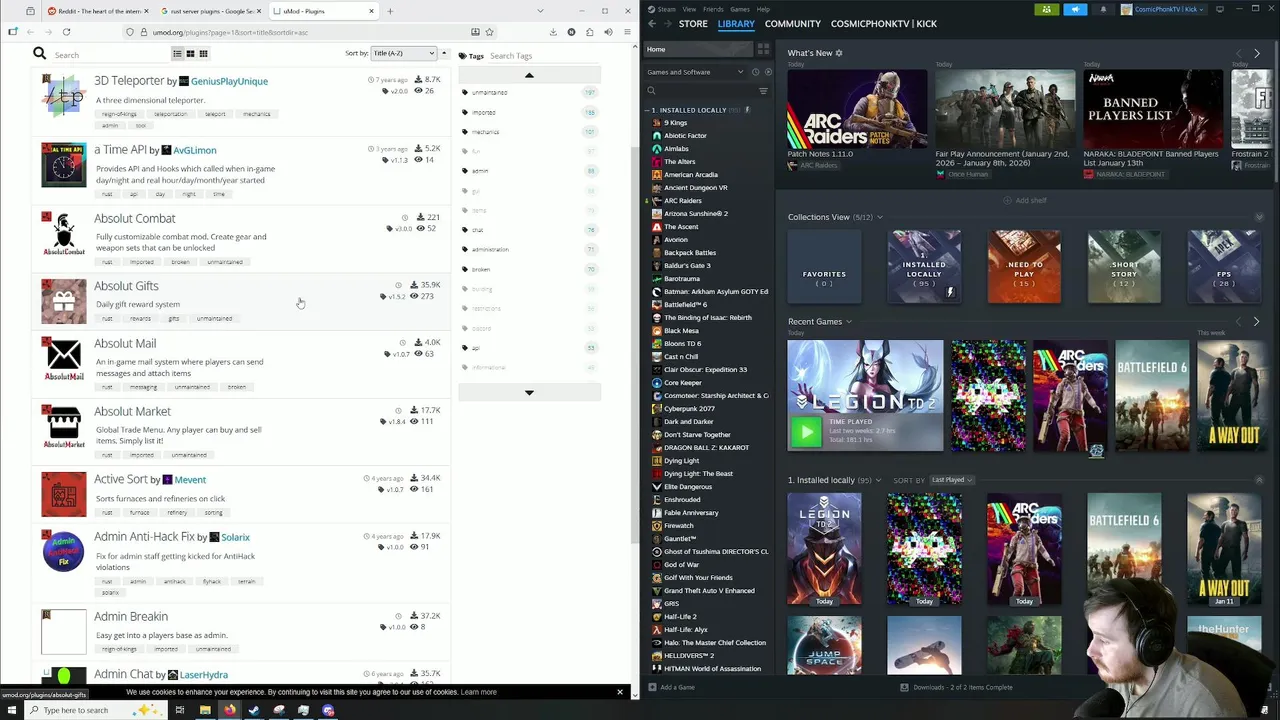1280x720 pixels.
Task: Open Steam COMMUNITY tab
Action: pos(793,23)
